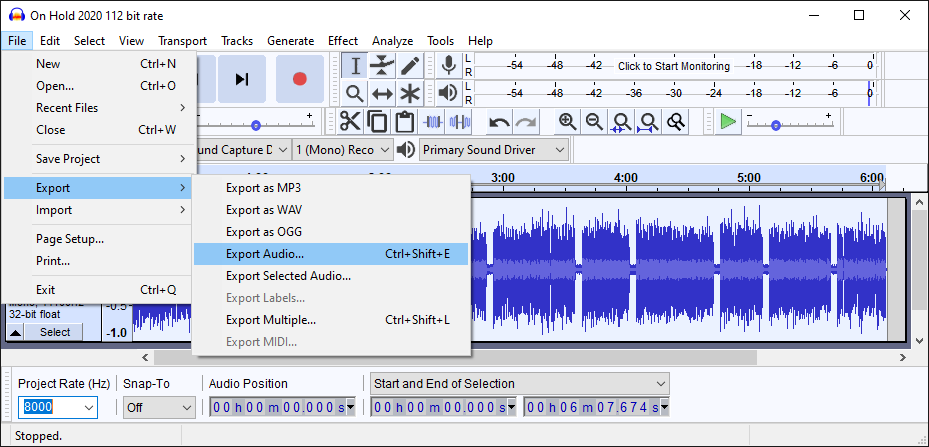This screenshot has width=929, height=447.
Task: Open the Project Rate dropdown
Action: [x=88, y=407]
